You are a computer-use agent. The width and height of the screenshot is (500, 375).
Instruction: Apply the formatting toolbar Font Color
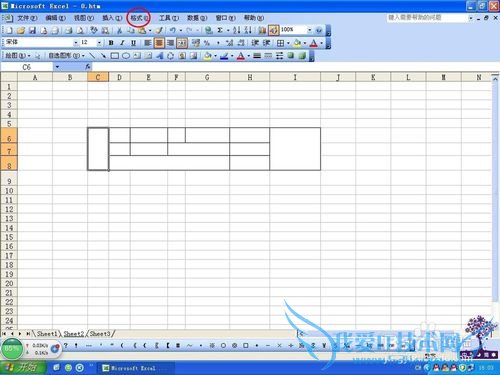click(314, 43)
